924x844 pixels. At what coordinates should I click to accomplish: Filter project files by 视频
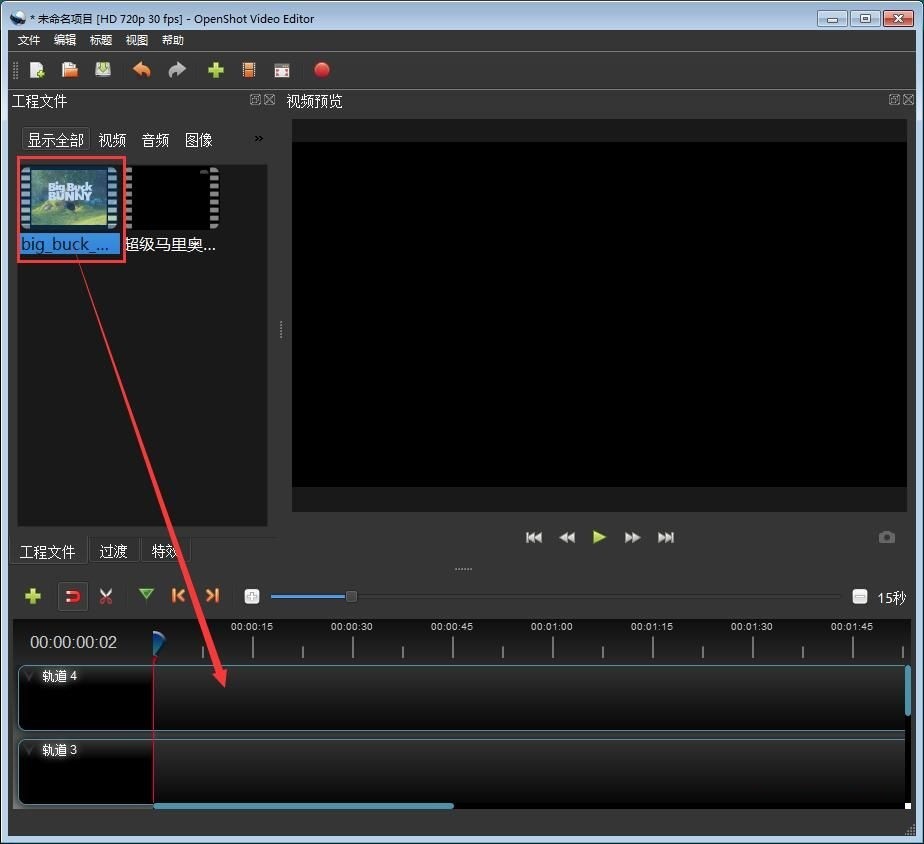tap(112, 140)
